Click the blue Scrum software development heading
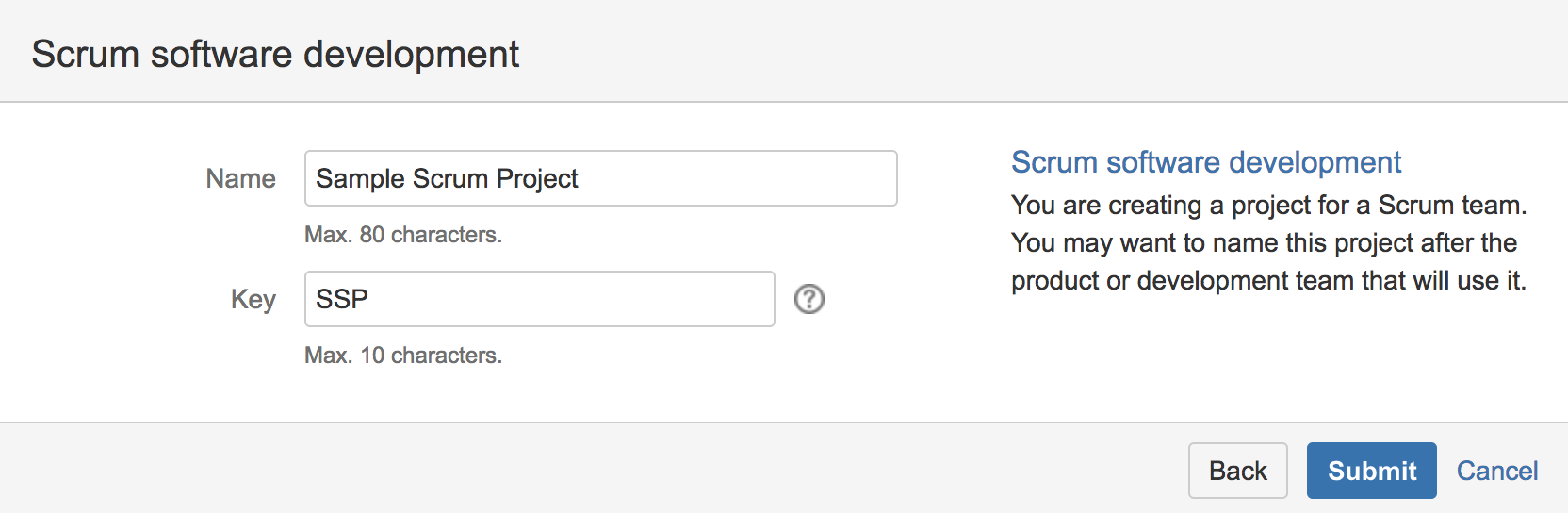Viewport: 1568px width, 513px height. pos(1205,162)
